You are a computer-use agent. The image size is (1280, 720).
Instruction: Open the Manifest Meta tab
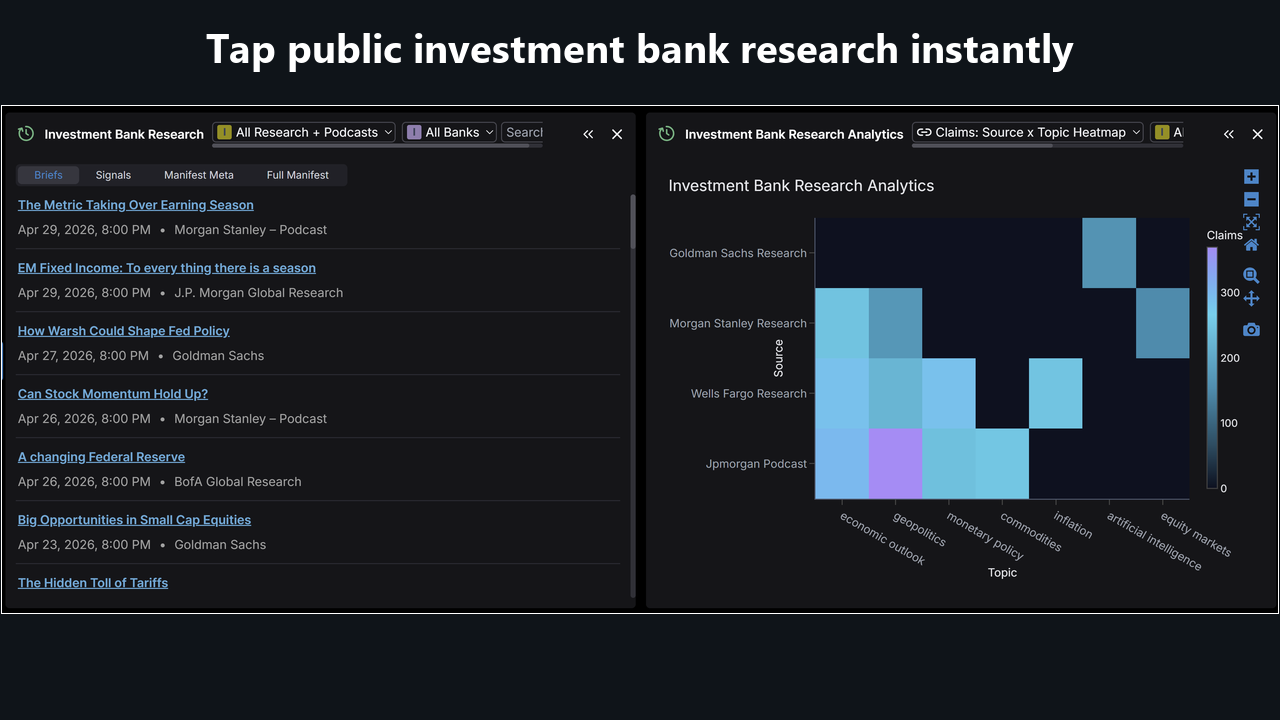coord(199,175)
